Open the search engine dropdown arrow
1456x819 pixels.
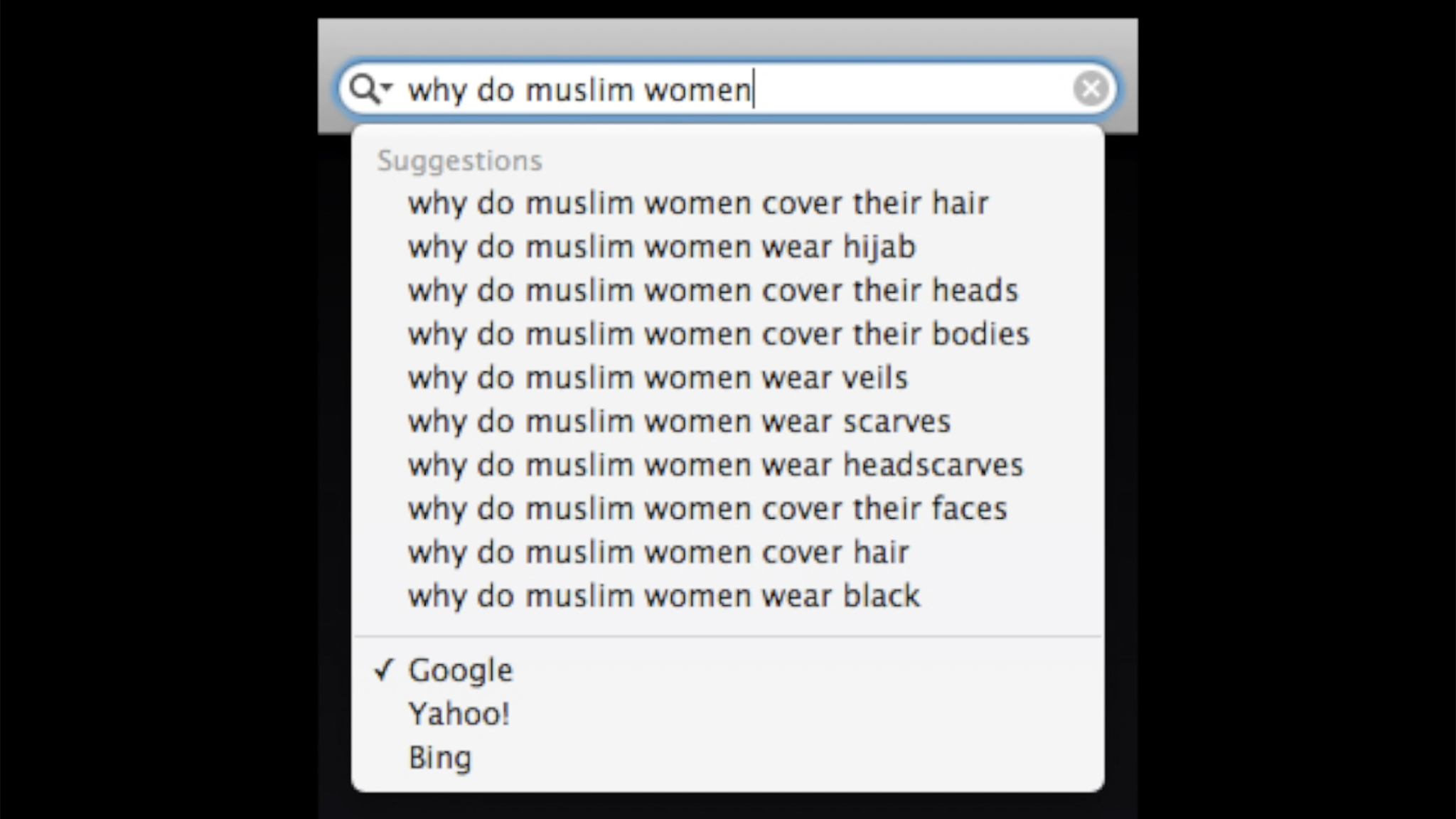(387, 87)
